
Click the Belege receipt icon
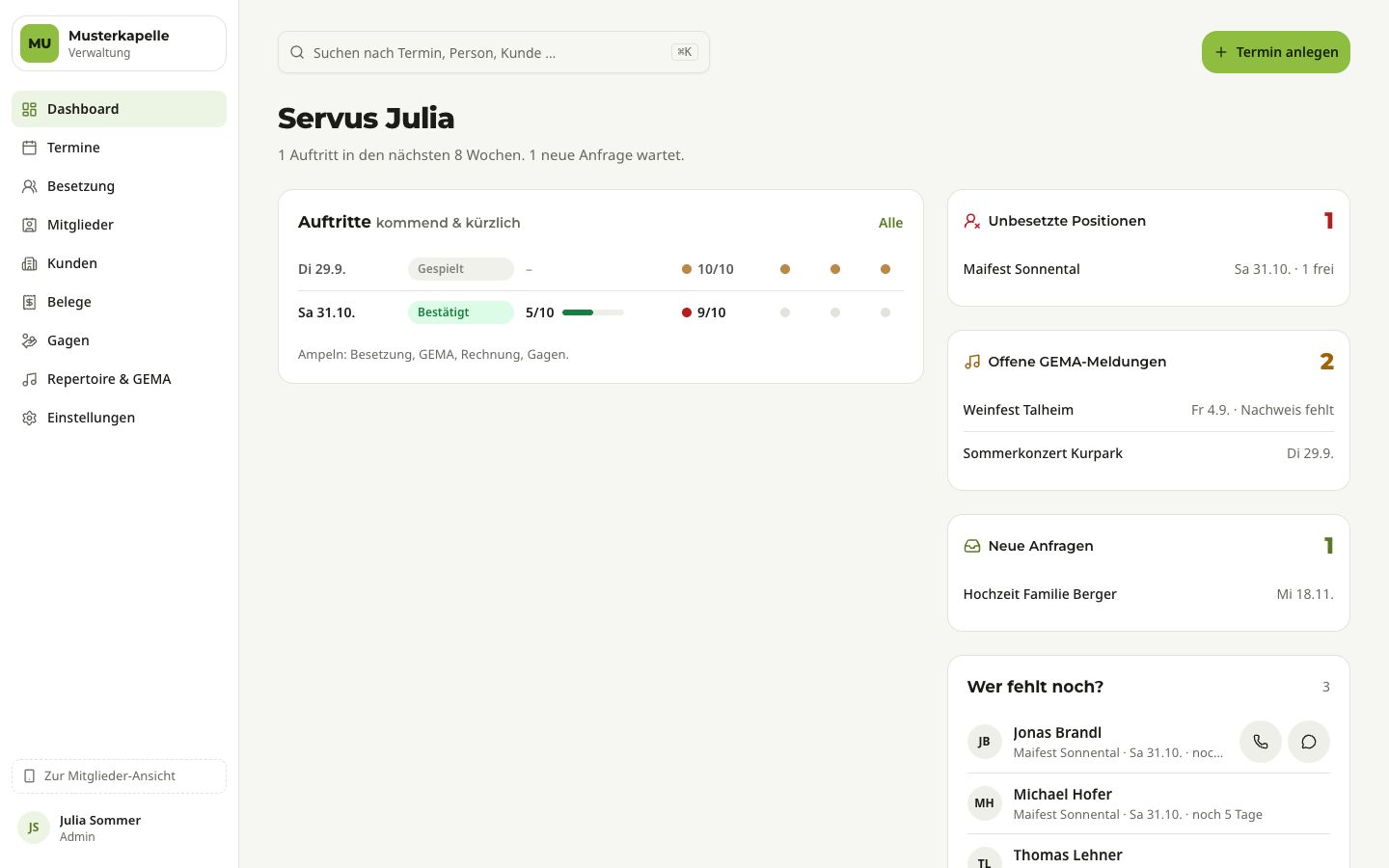point(29,302)
